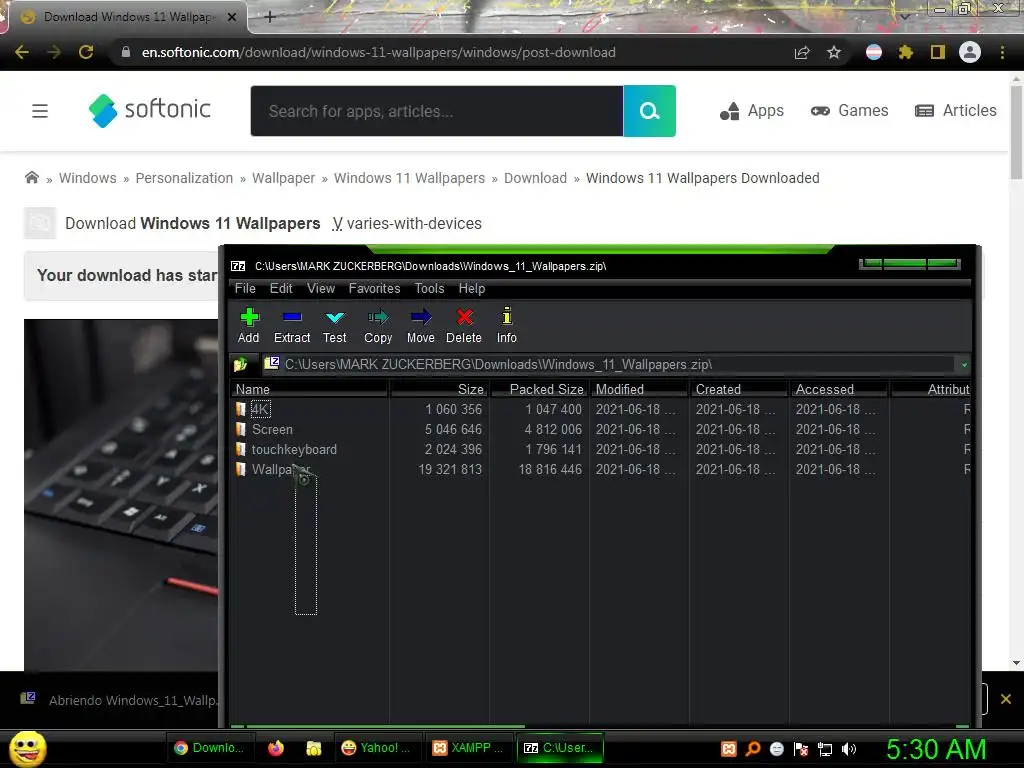This screenshot has width=1024, height=768.
Task: Click the volume speaker tray icon
Action: [848, 749]
